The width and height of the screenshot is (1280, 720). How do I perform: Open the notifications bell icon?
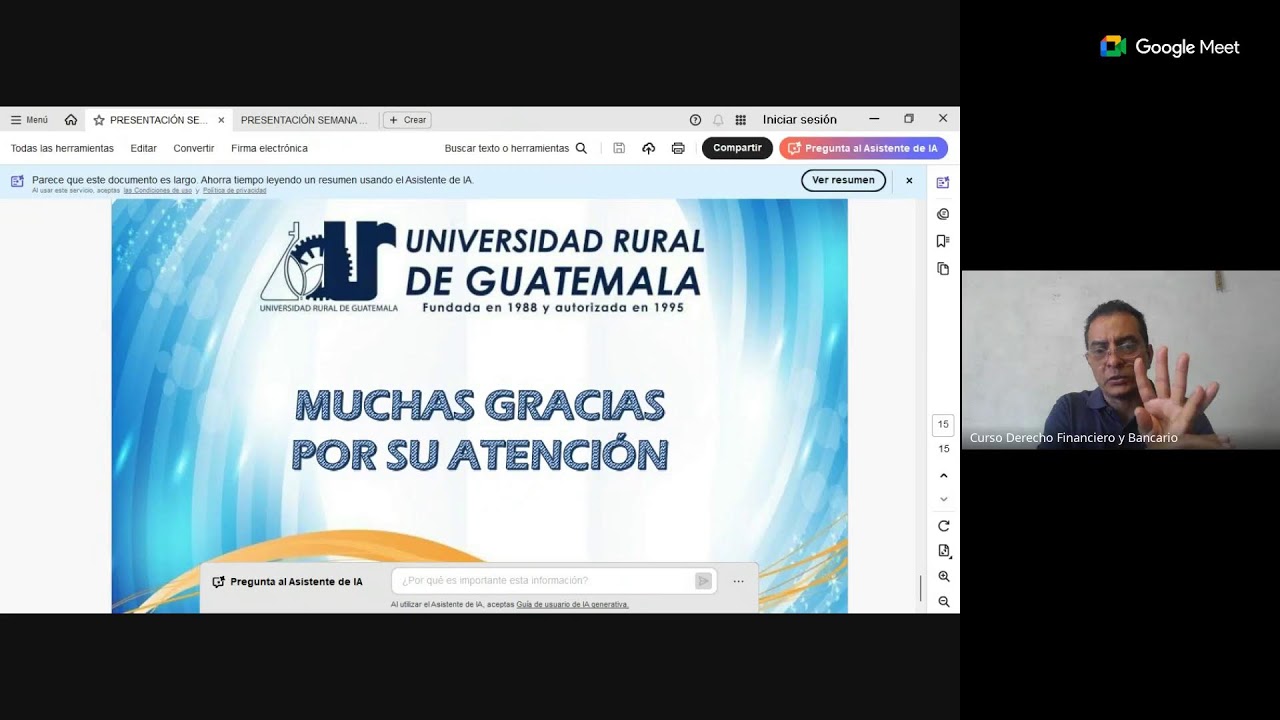[x=718, y=120]
